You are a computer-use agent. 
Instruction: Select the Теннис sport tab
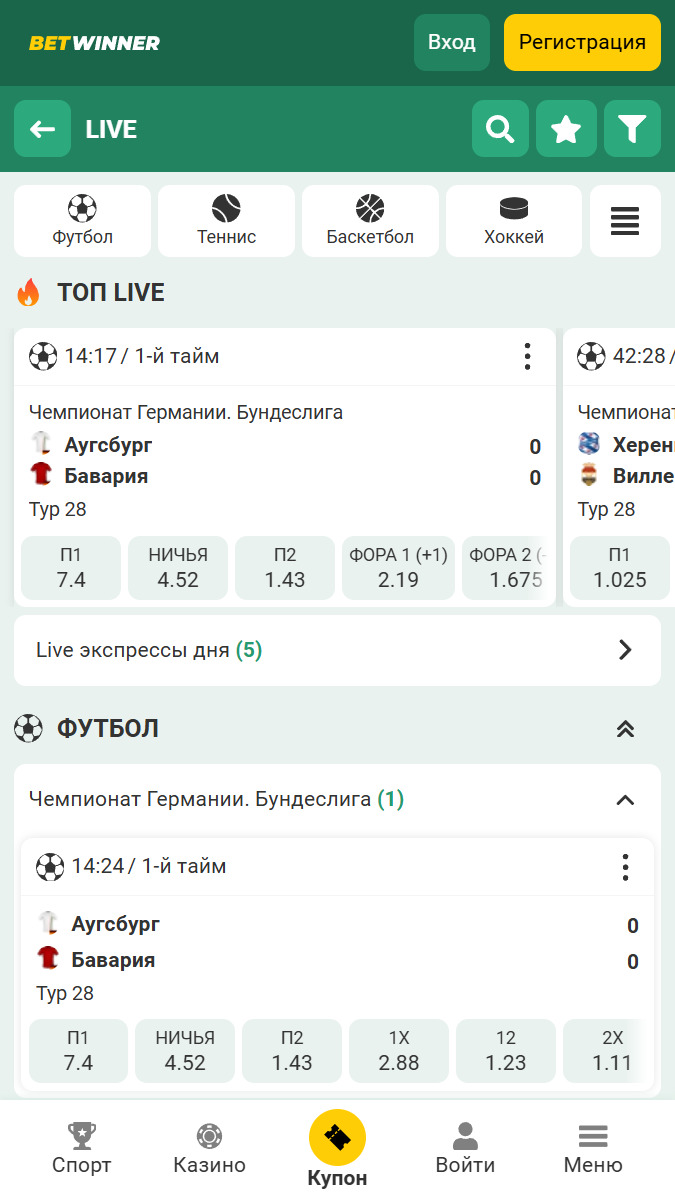pyautogui.click(x=226, y=221)
